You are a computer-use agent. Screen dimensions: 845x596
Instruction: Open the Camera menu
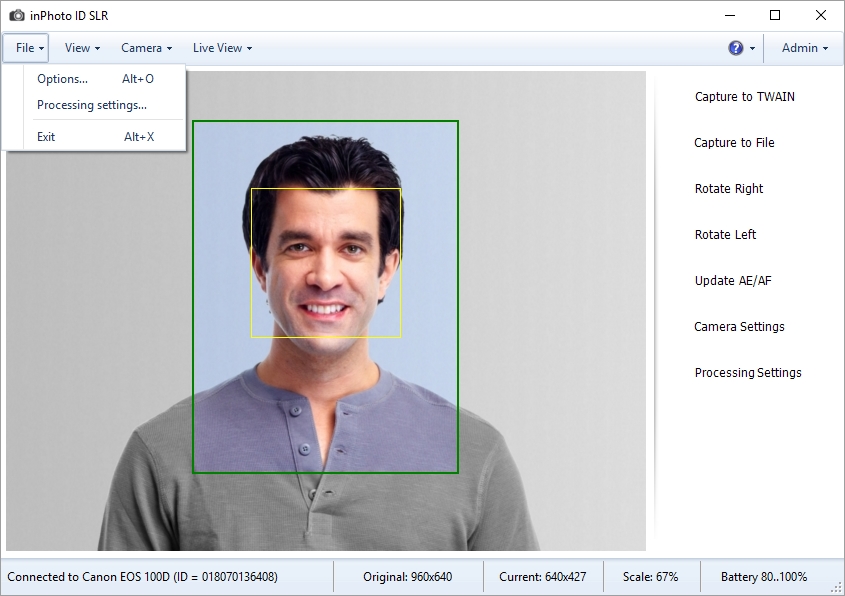pyautogui.click(x=146, y=48)
